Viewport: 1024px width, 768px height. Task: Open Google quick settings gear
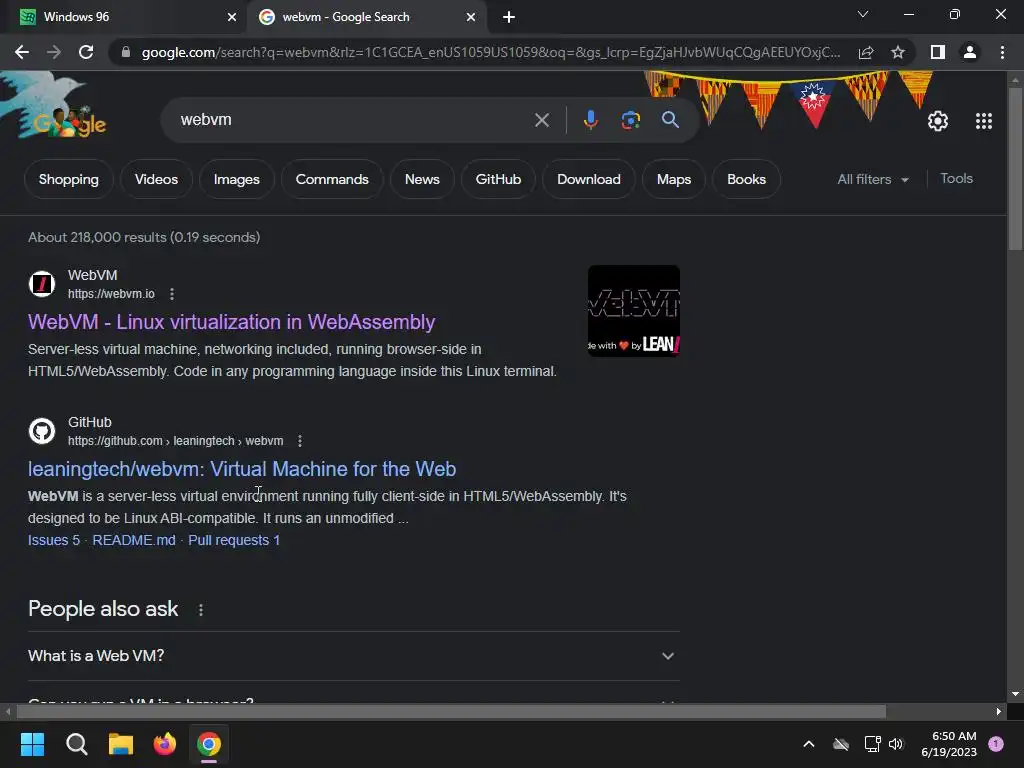coord(938,121)
